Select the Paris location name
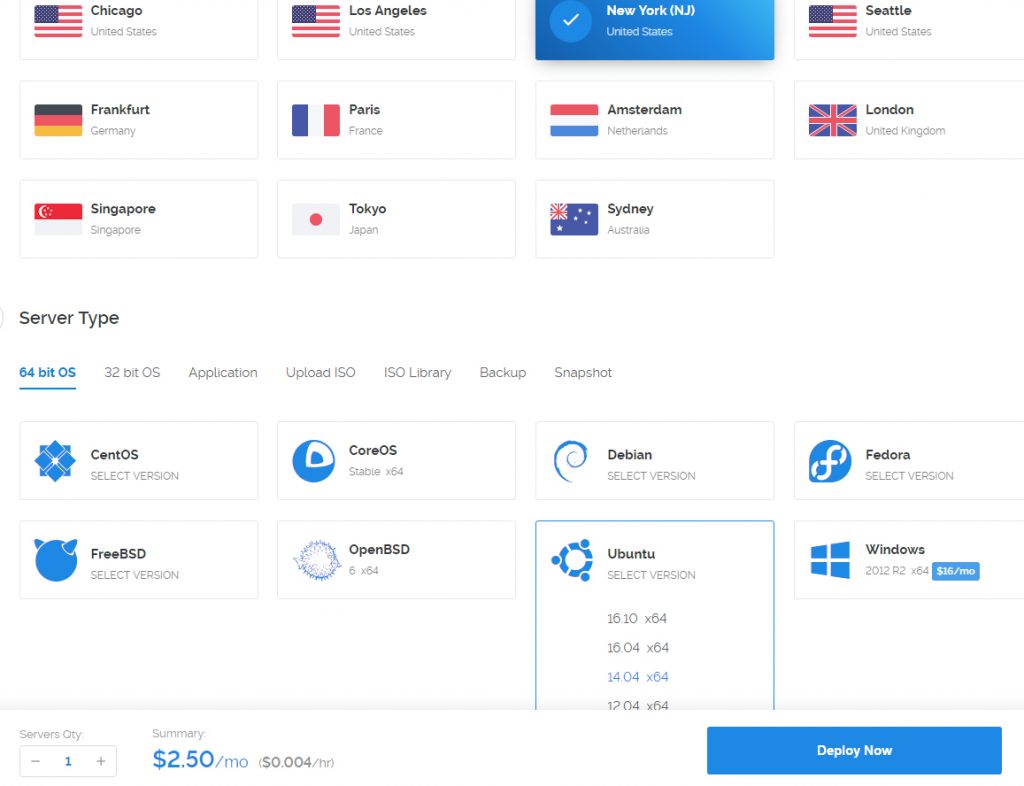 click(364, 110)
